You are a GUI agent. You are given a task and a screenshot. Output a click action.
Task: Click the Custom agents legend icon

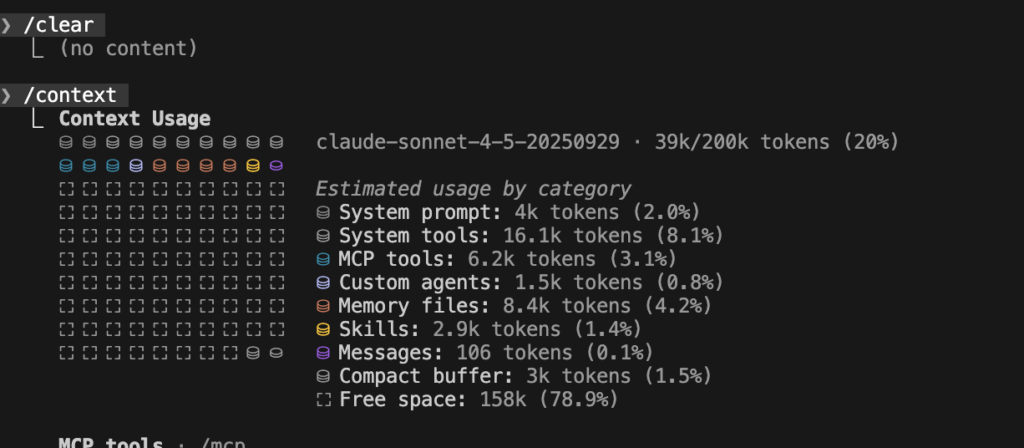click(323, 283)
